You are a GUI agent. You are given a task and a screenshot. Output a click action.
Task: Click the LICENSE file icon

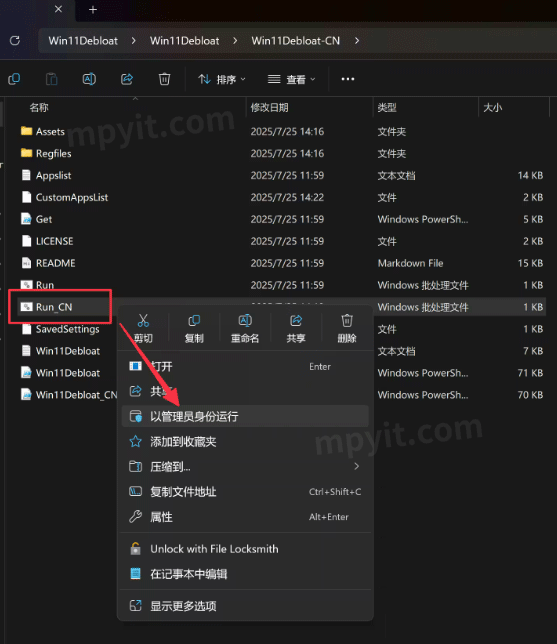coord(26,241)
